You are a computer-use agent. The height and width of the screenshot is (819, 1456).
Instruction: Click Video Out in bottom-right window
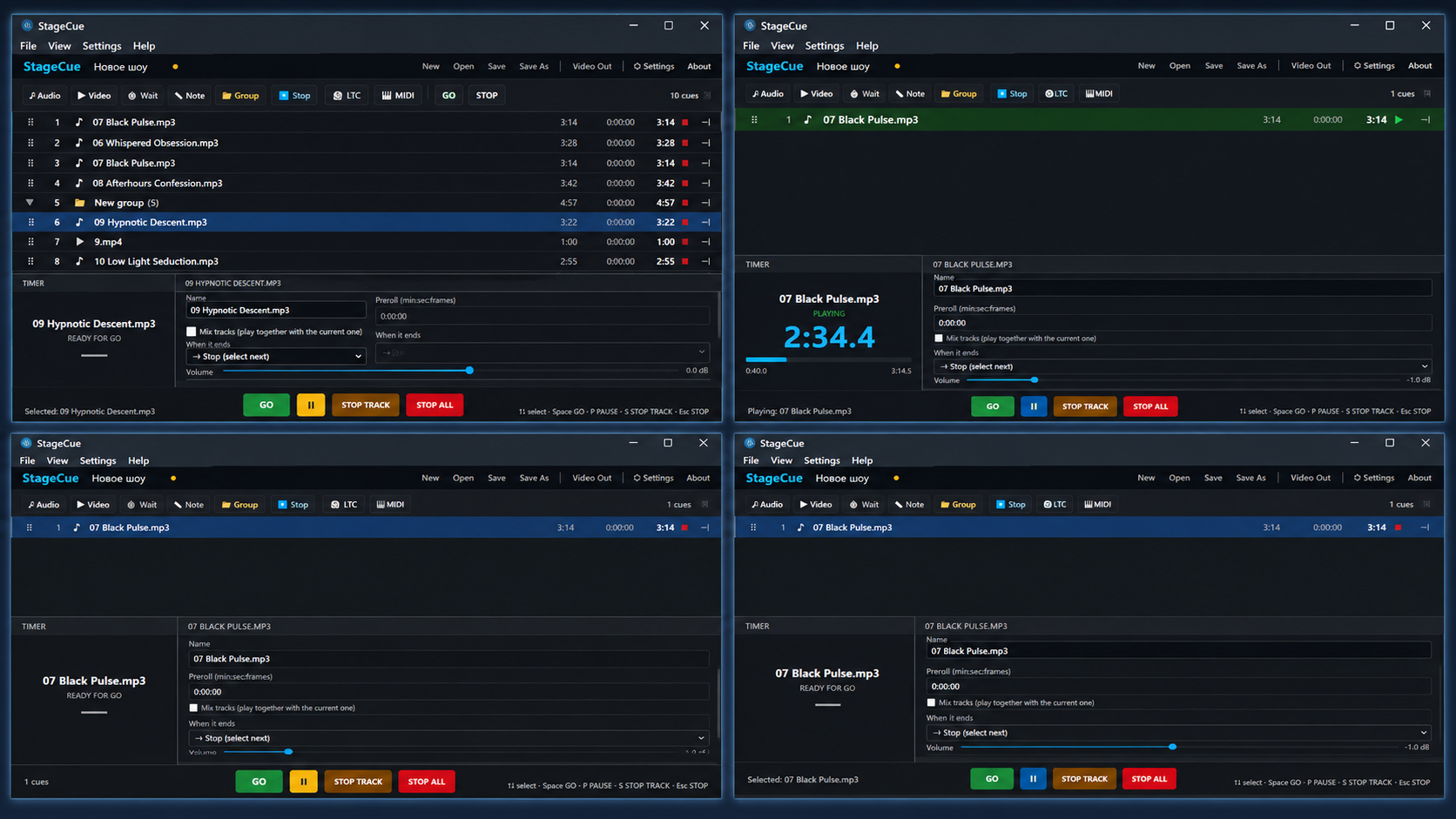[x=1311, y=478]
